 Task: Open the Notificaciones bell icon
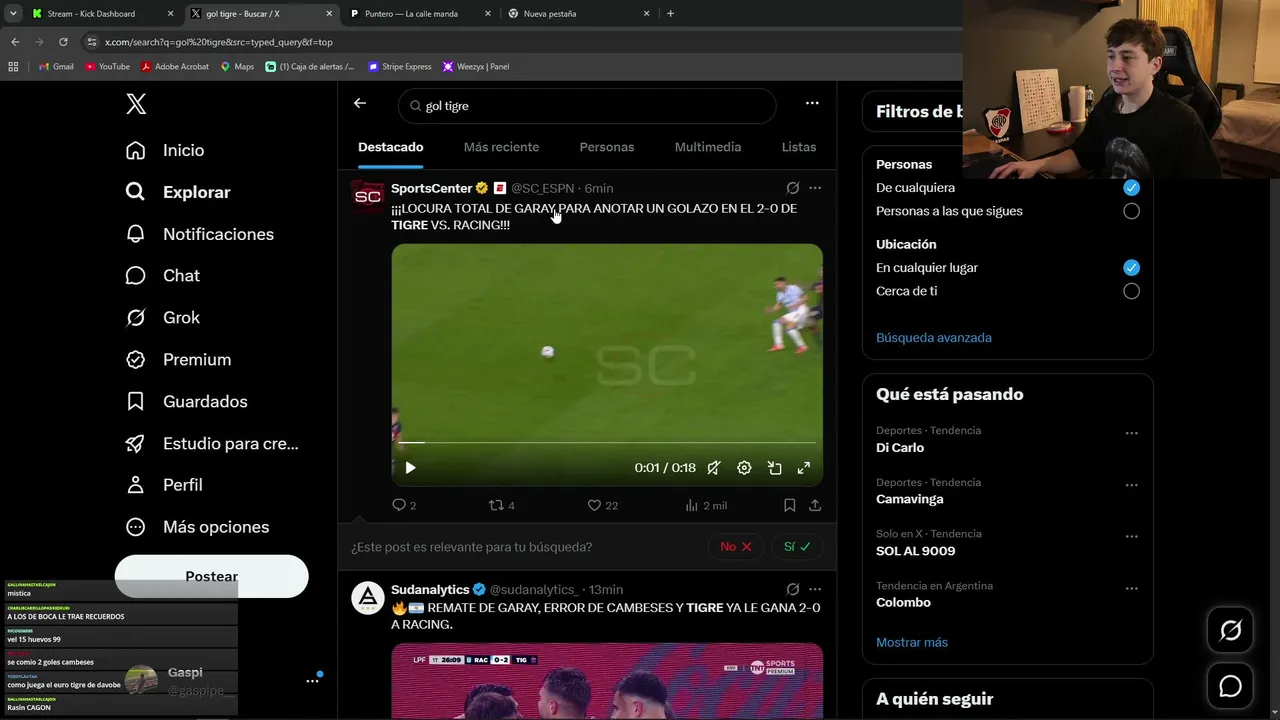click(x=136, y=234)
